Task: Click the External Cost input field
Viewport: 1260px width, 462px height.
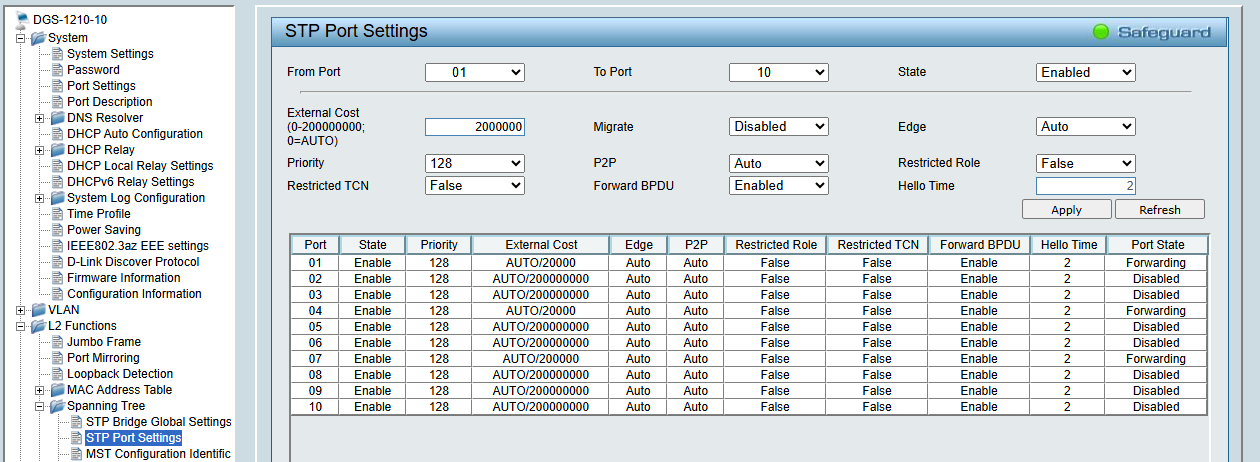Action: click(x=474, y=127)
